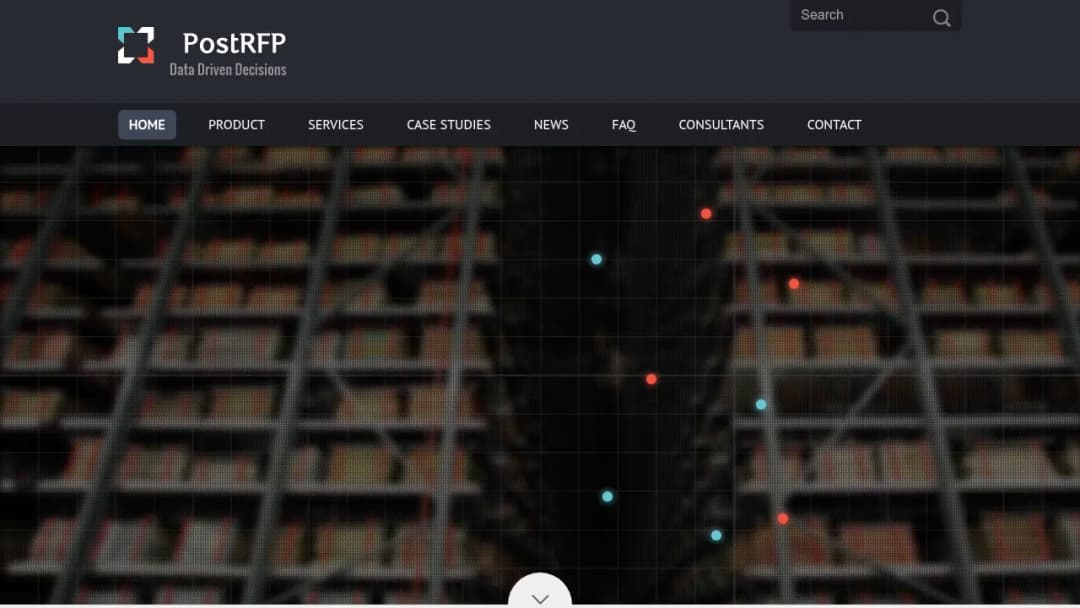Open the FAQ menu item
This screenshot has width=1080, height=608.
[623, 125]
